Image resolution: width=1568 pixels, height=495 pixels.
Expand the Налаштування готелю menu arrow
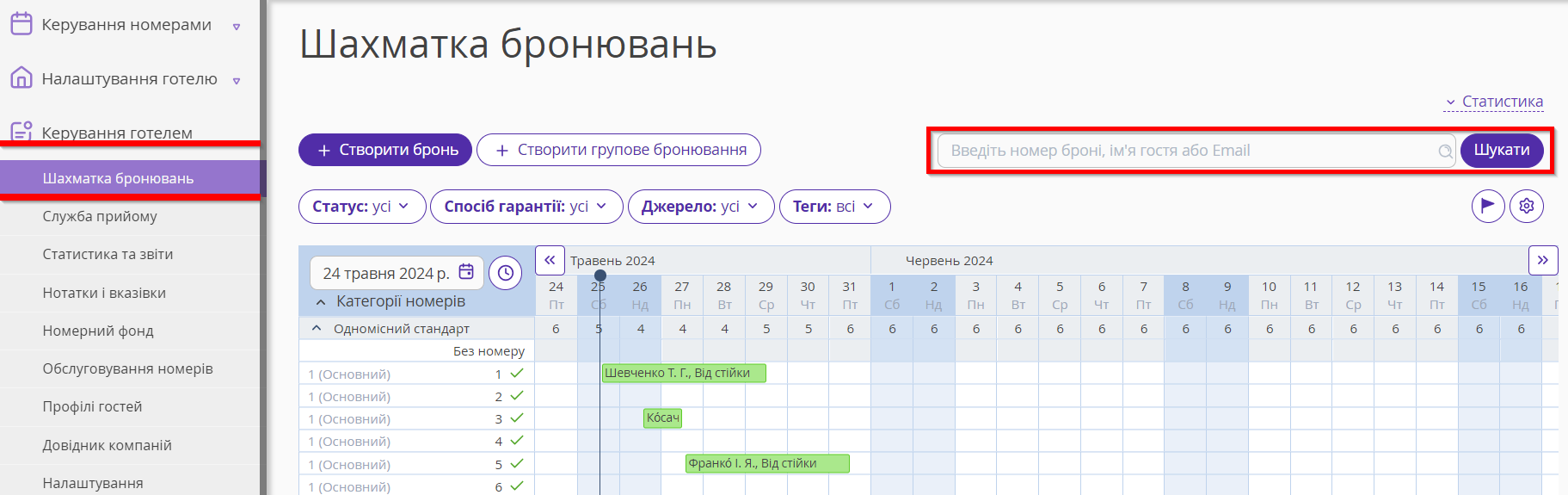(237, 81)
